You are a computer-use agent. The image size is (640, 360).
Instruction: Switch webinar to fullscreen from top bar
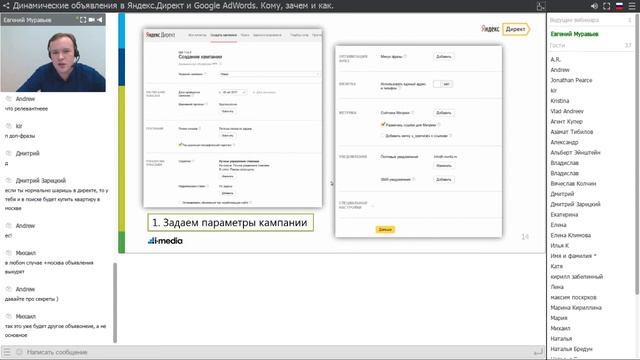click(x=607, y=6)
